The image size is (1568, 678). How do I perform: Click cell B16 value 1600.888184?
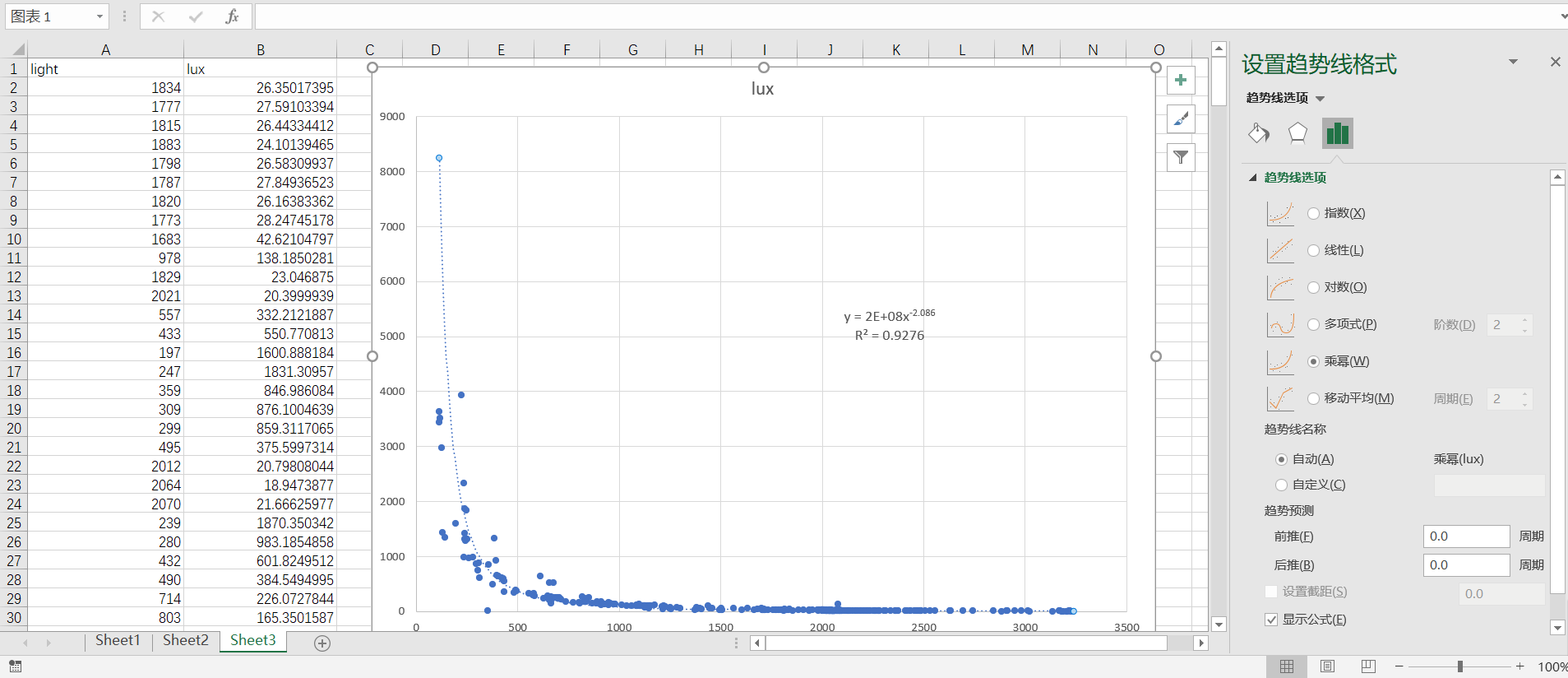click(260, 352)
